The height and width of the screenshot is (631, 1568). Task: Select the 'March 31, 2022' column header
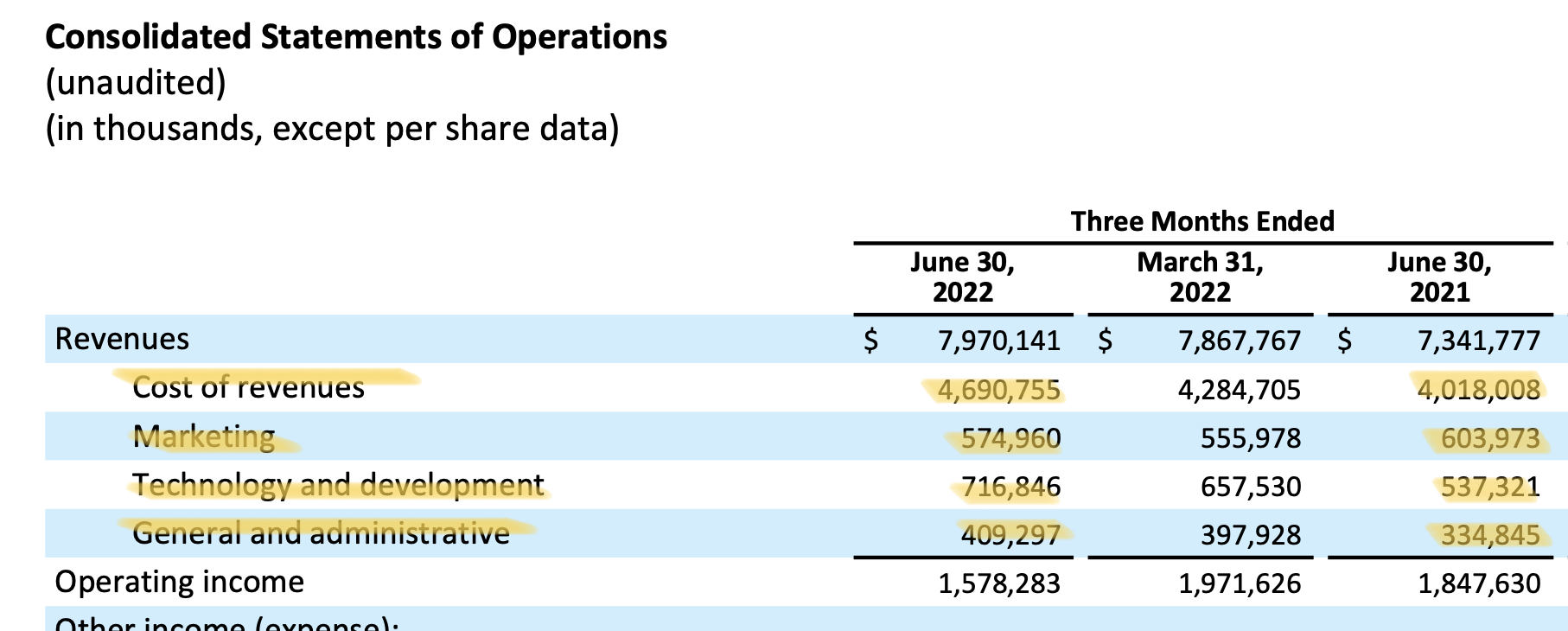coord(1200,277)
